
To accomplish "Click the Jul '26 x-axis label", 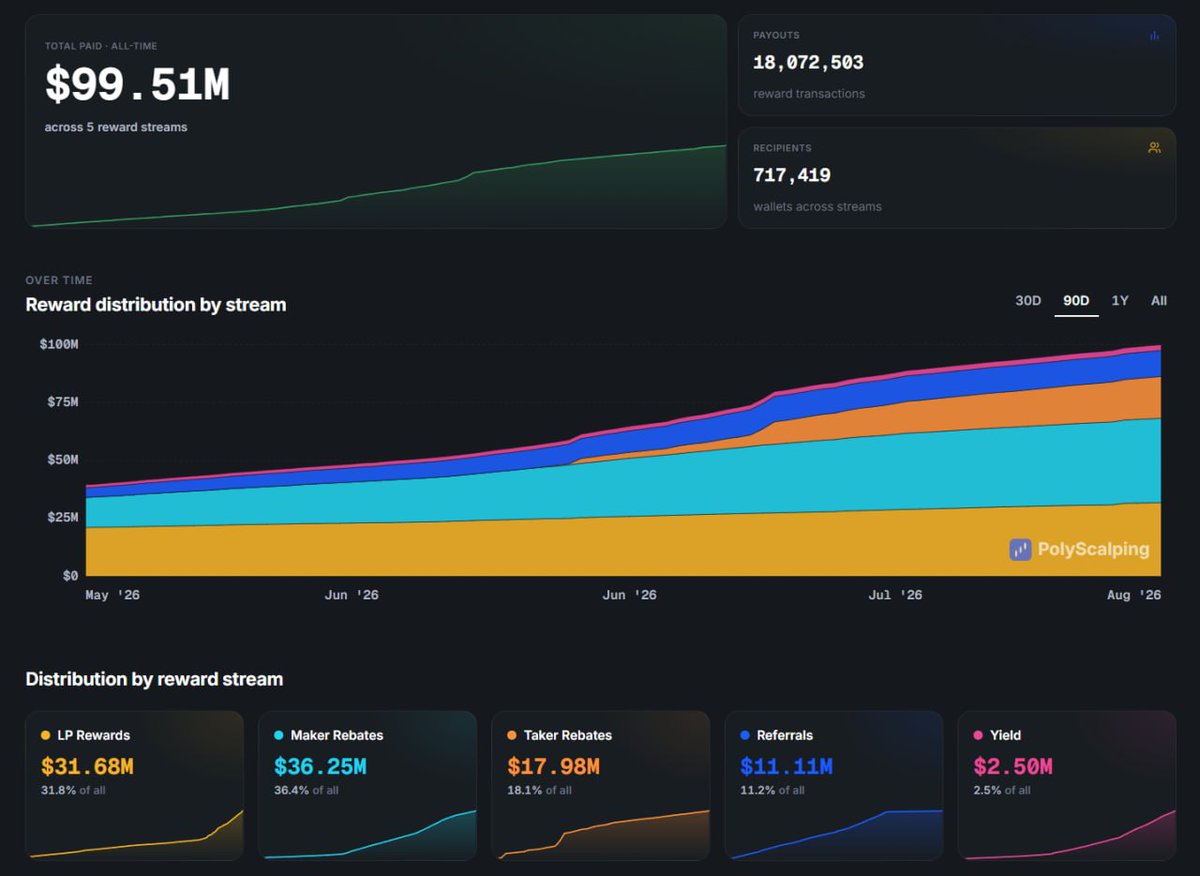I will click(895, 595).
